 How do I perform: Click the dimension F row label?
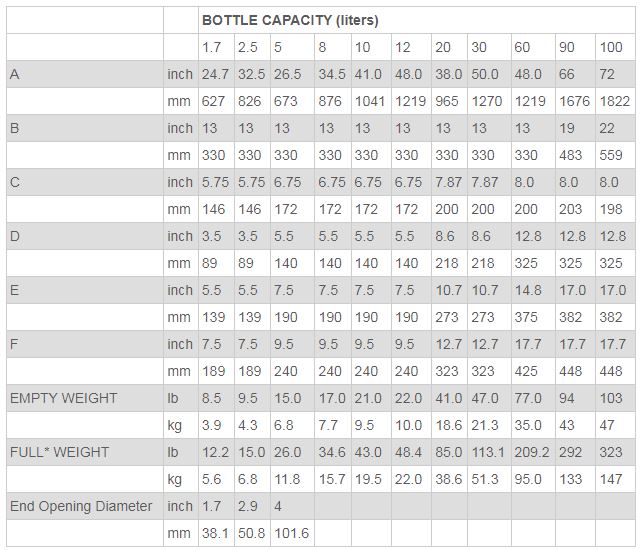(x=15, y=344)
